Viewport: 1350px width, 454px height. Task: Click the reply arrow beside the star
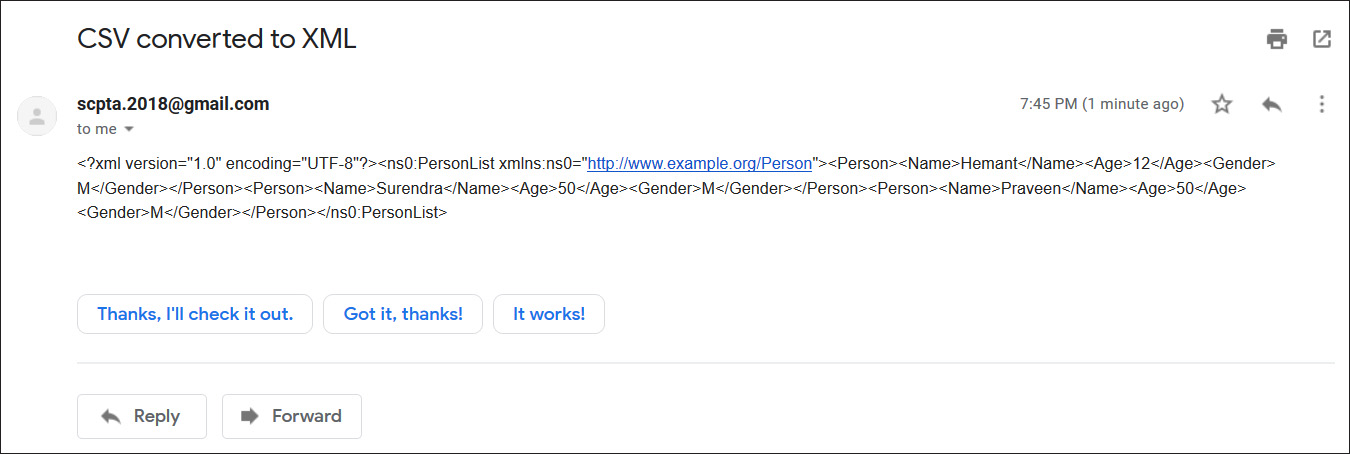[x=1272, y=104]
